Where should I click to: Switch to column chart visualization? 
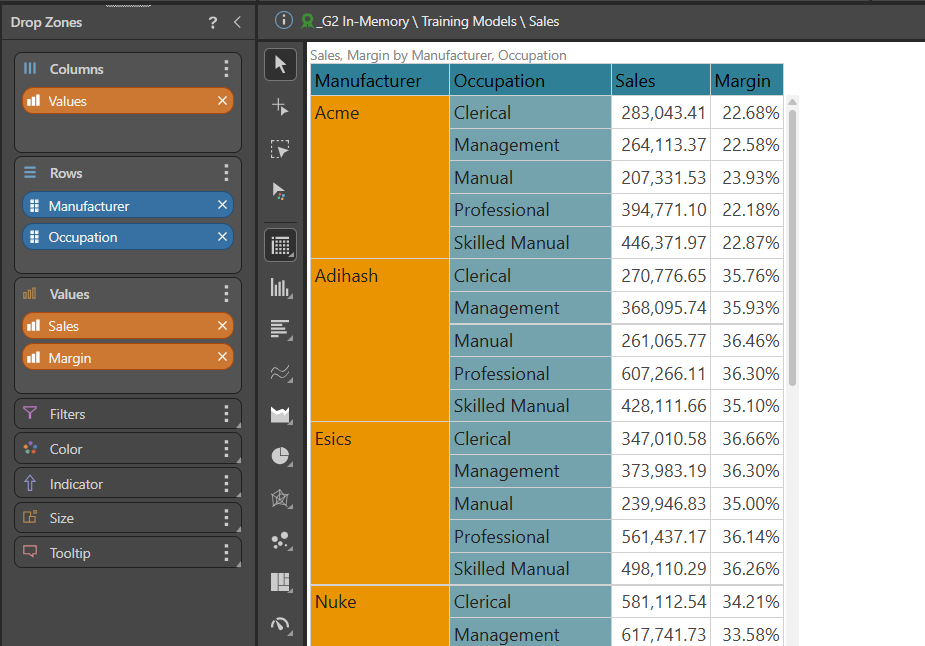[x=280, y=288]
